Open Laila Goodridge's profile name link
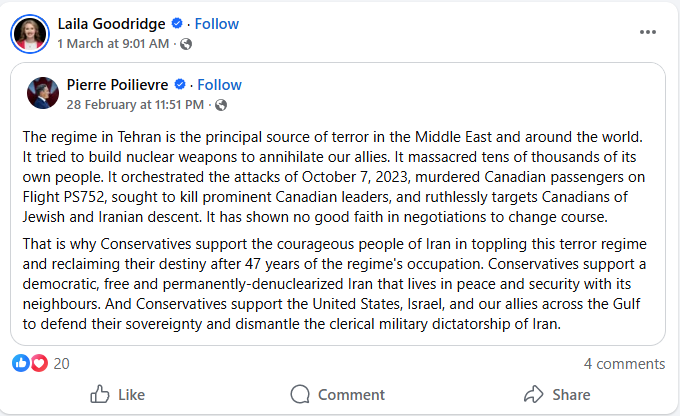Viewport: 680px width, 416px height. 111,24
